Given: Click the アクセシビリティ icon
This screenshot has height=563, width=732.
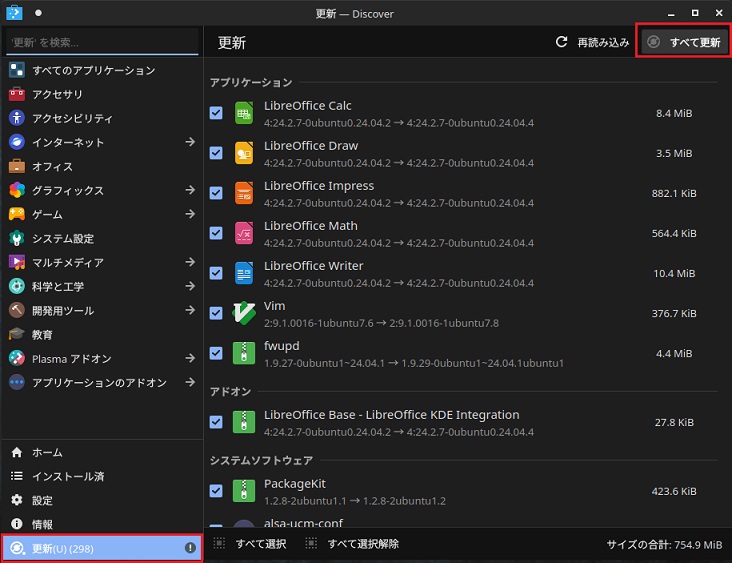Looking at the screenshot, I should tap(17, 118).
